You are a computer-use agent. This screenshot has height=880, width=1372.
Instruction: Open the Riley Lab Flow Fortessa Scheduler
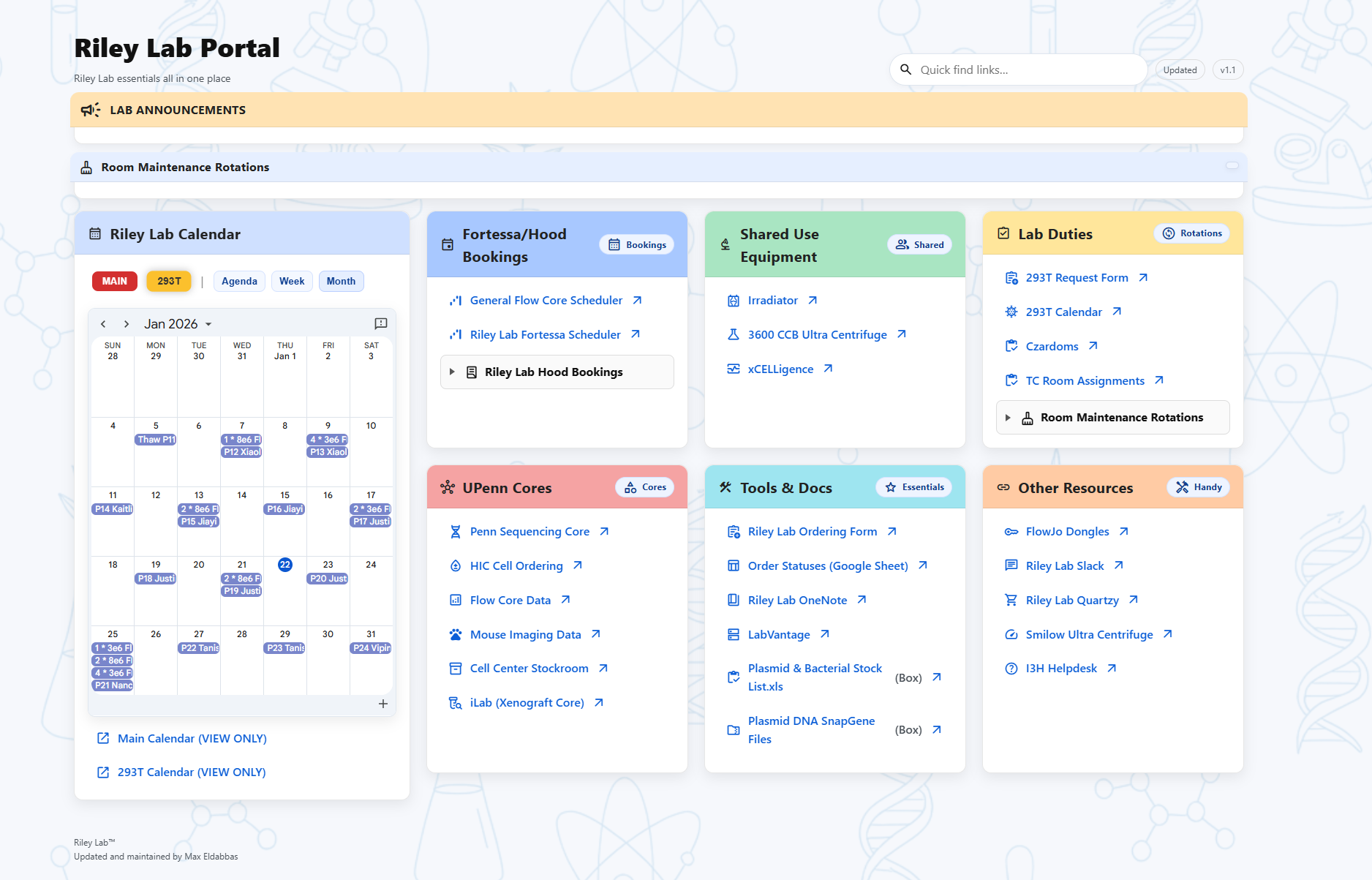[545, 334]
